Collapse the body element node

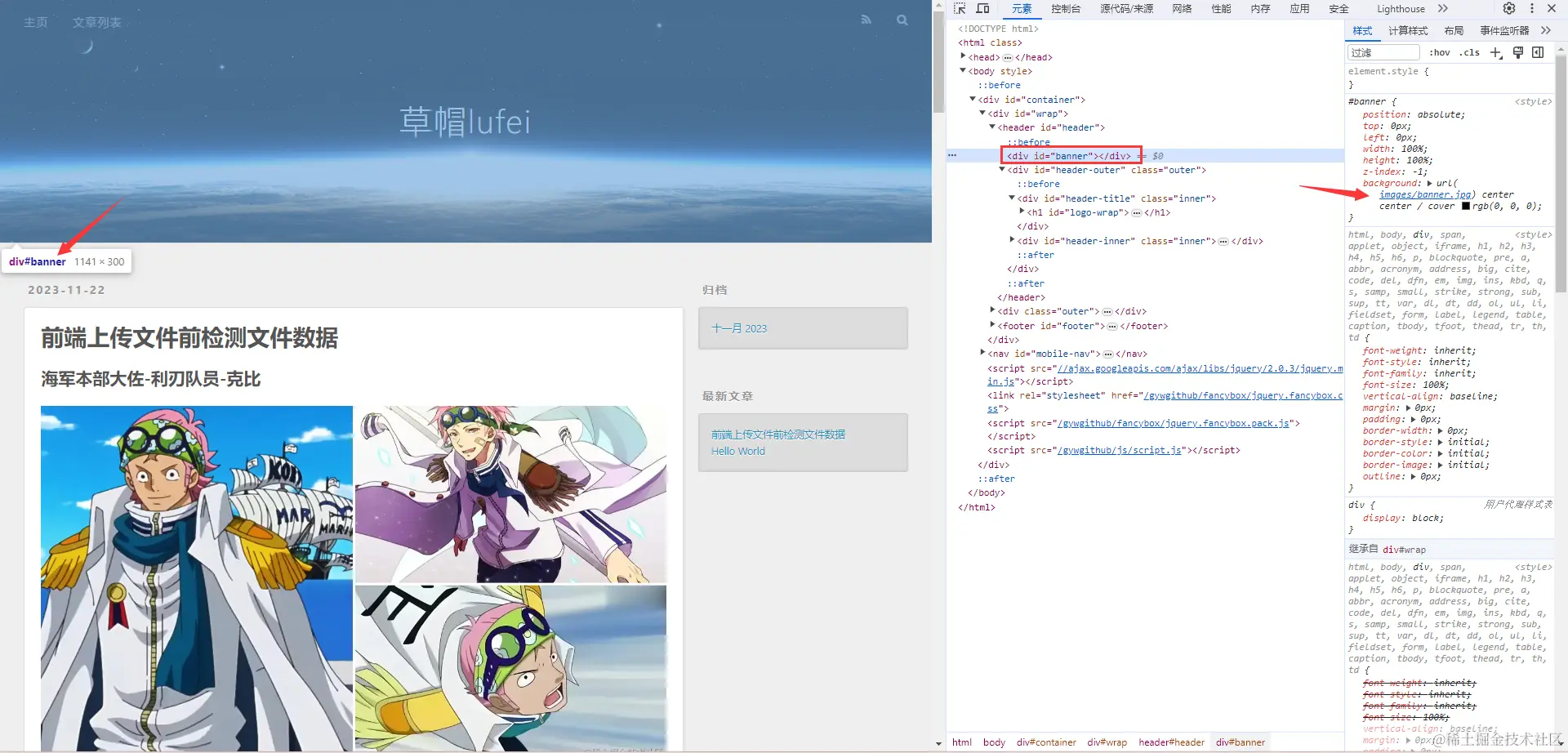click(x=963, y=70)
